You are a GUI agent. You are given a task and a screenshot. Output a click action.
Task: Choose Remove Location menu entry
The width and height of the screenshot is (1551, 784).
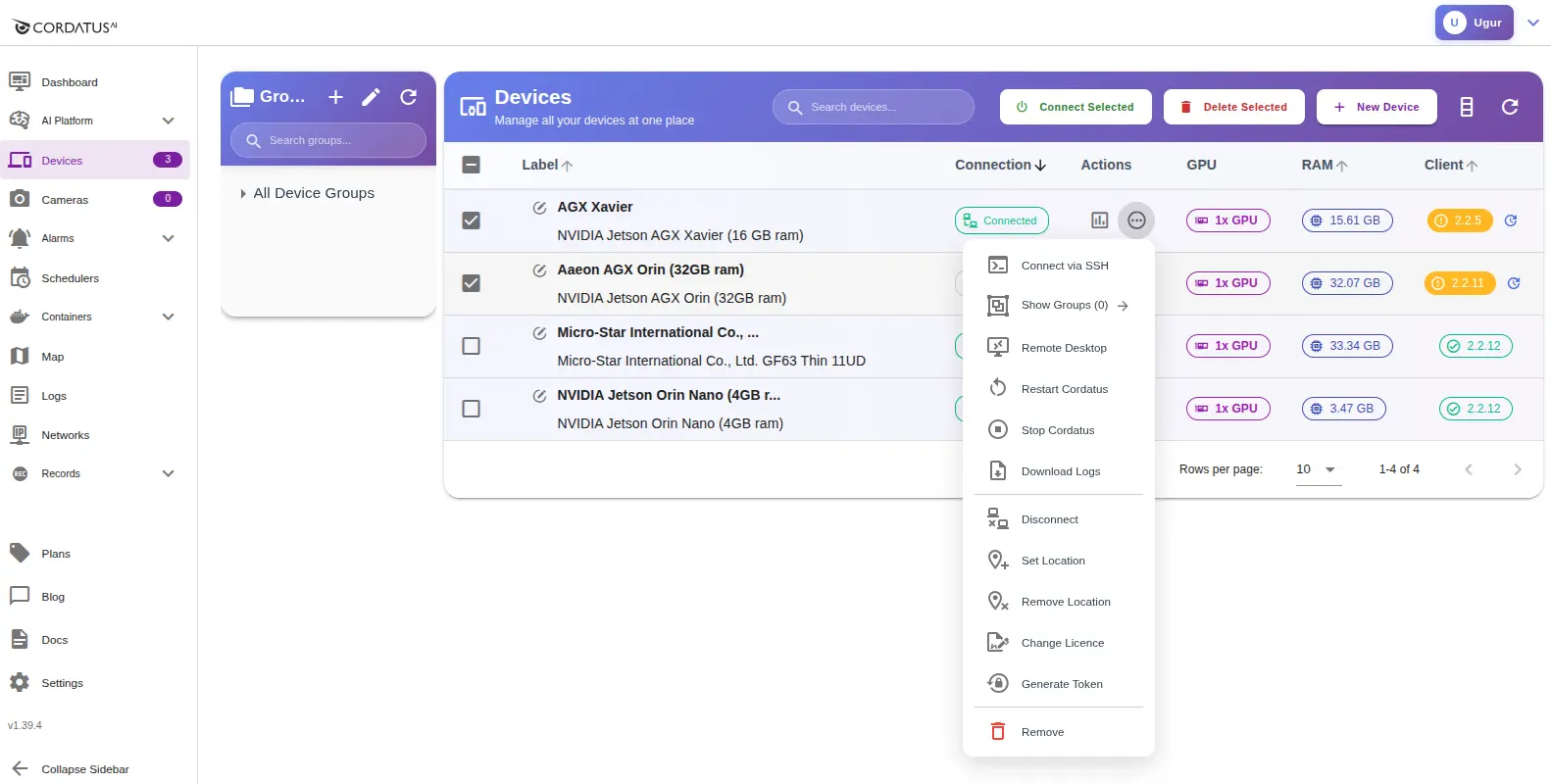(1059, 602)
